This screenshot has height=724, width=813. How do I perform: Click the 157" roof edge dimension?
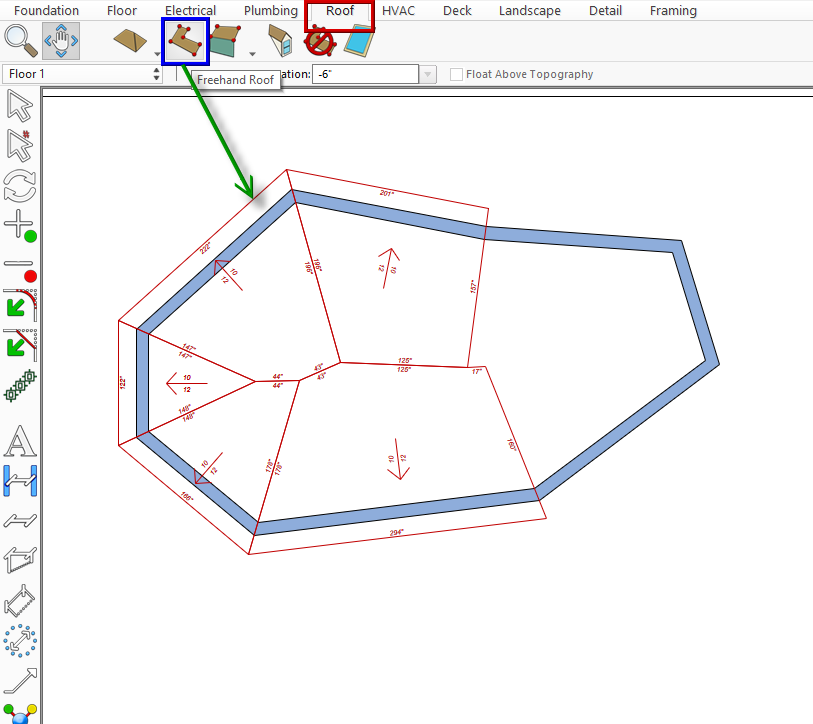[473, 286]
